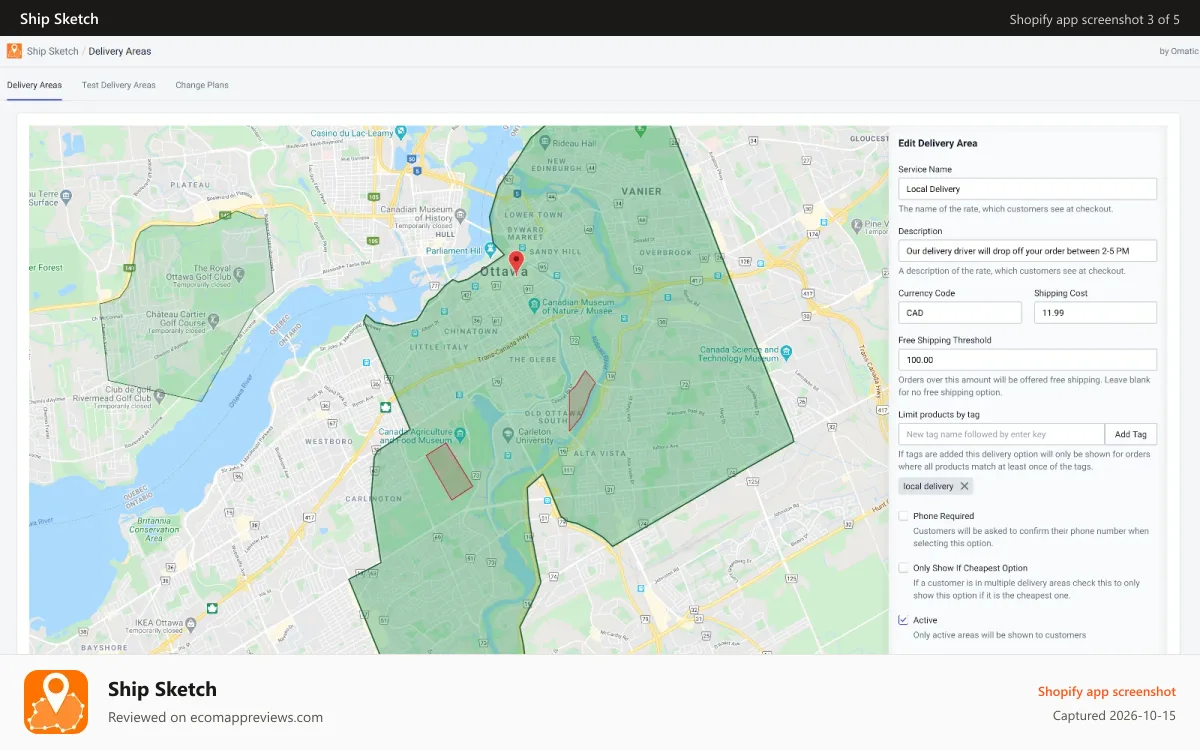Click the Shipping Cost field
The width and height of the screenshot is (1200, 750).
[x=1095, y=313]
